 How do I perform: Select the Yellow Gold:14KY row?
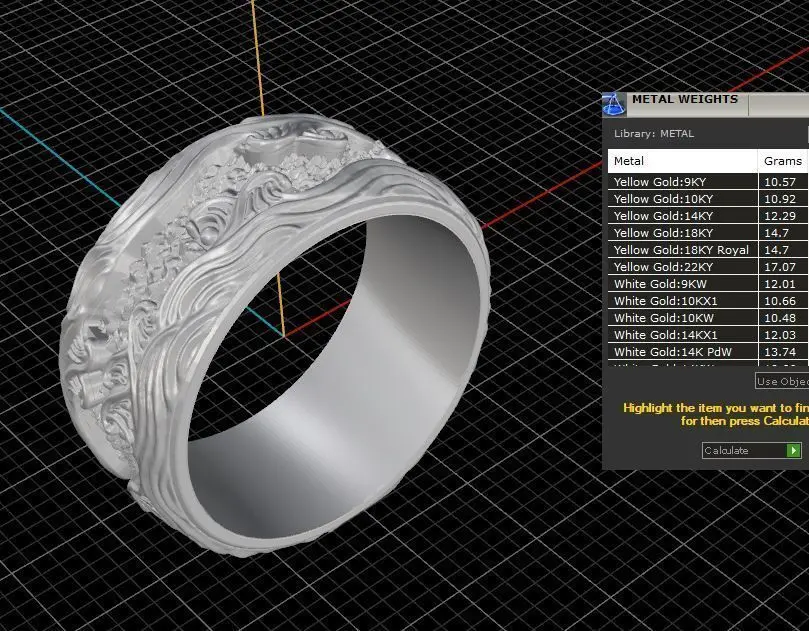coord(708,216)
